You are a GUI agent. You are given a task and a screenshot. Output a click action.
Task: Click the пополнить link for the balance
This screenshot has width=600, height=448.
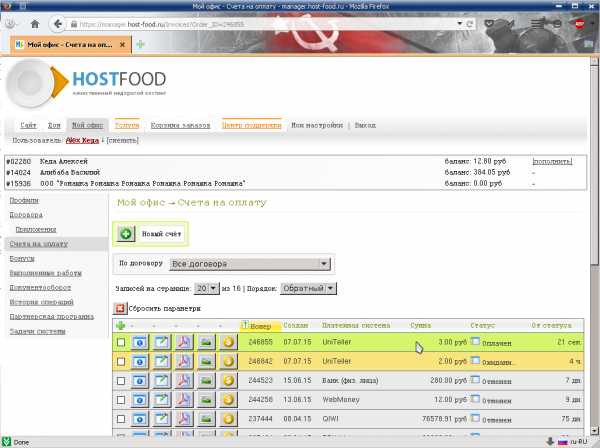(552, 160)
